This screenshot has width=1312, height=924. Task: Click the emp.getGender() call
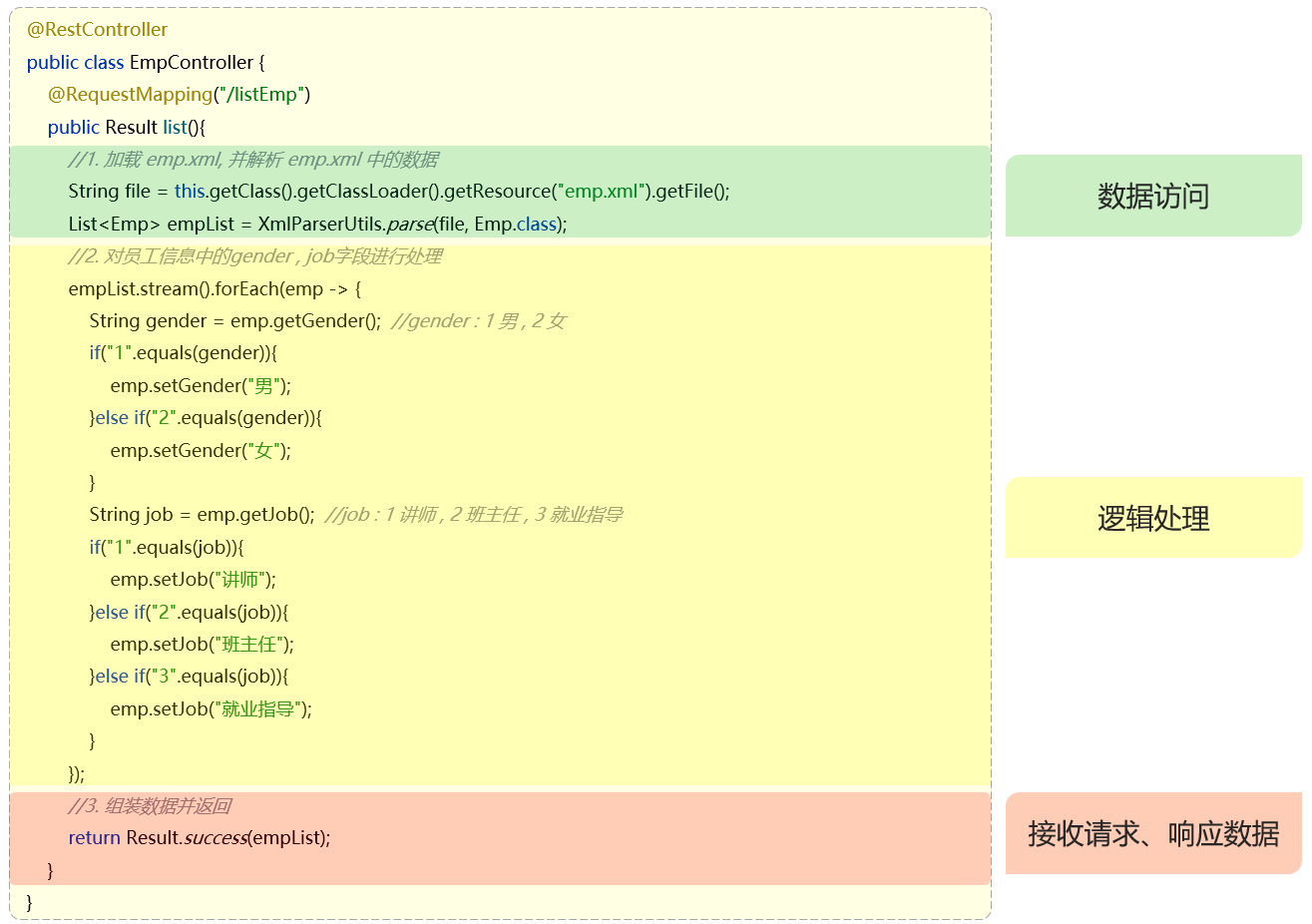pyautogui.click(x=304, y=320)
